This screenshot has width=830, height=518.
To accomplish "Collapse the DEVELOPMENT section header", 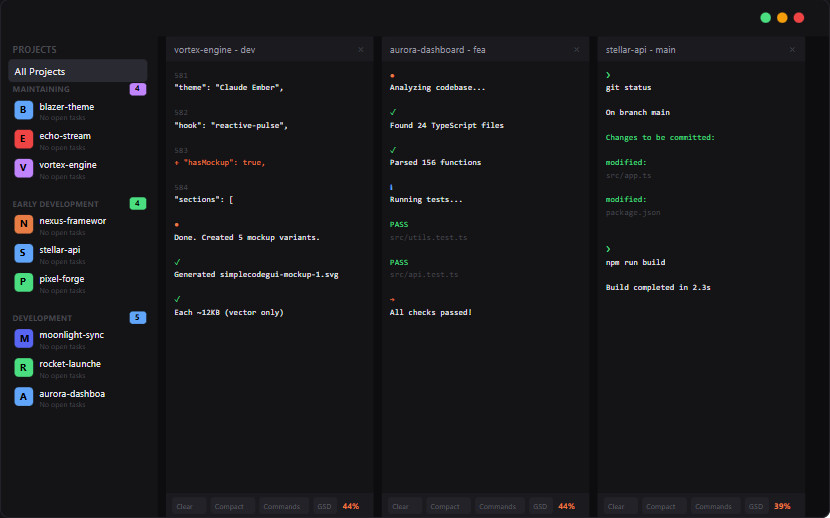I will (42, 318).
